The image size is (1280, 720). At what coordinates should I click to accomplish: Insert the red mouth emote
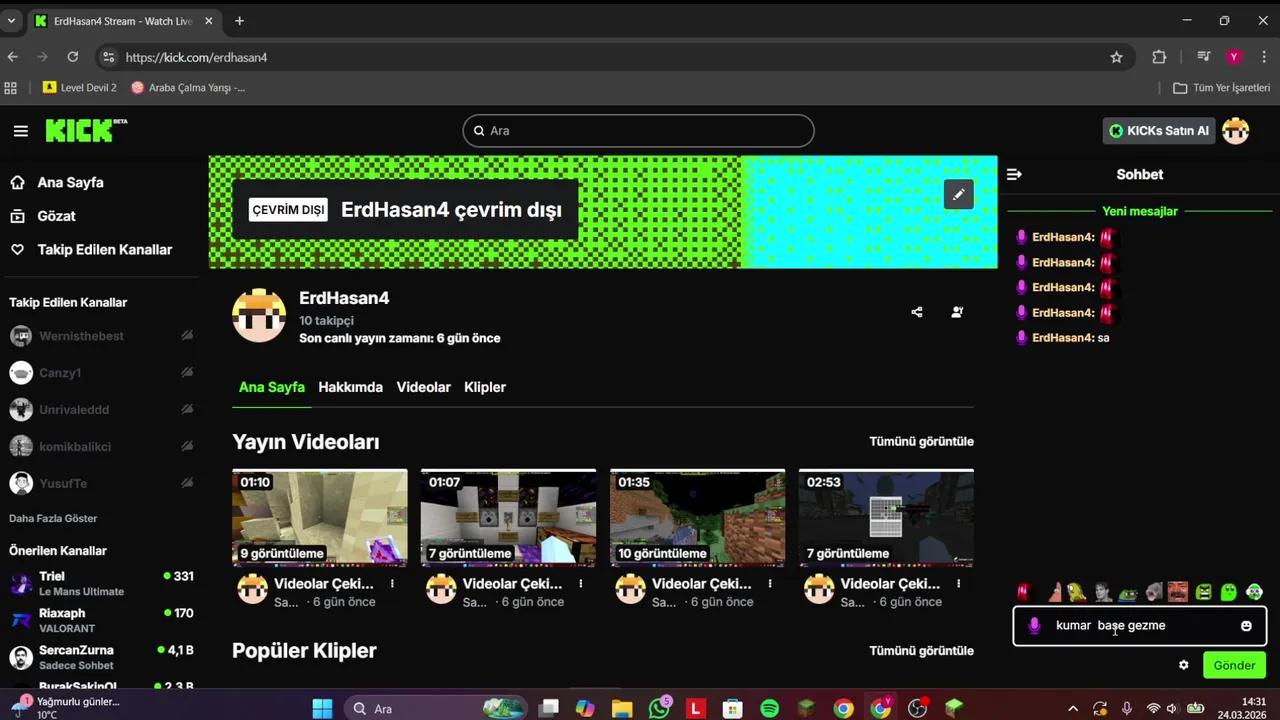point(1022,592)
